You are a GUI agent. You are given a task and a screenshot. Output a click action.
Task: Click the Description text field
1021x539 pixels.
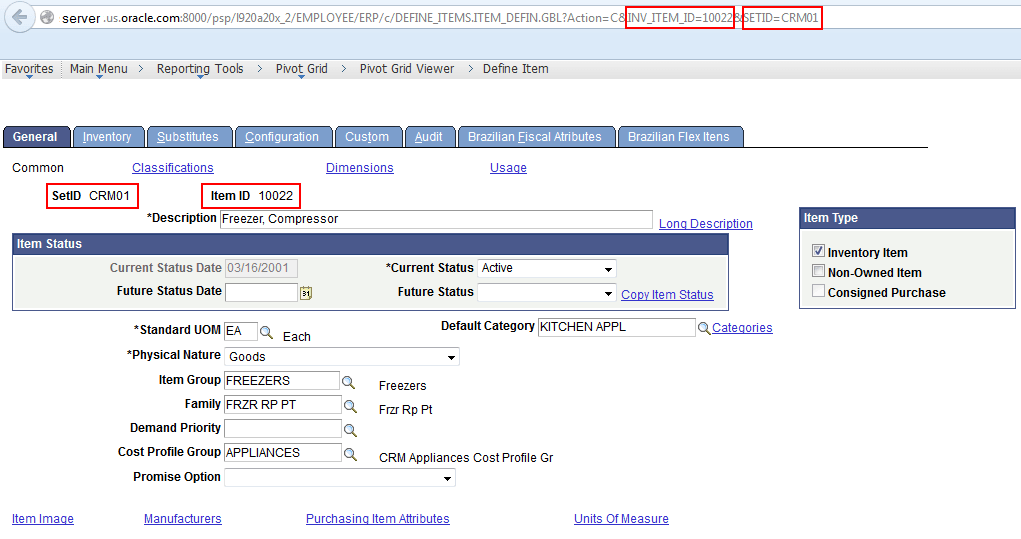pos(436,219)
